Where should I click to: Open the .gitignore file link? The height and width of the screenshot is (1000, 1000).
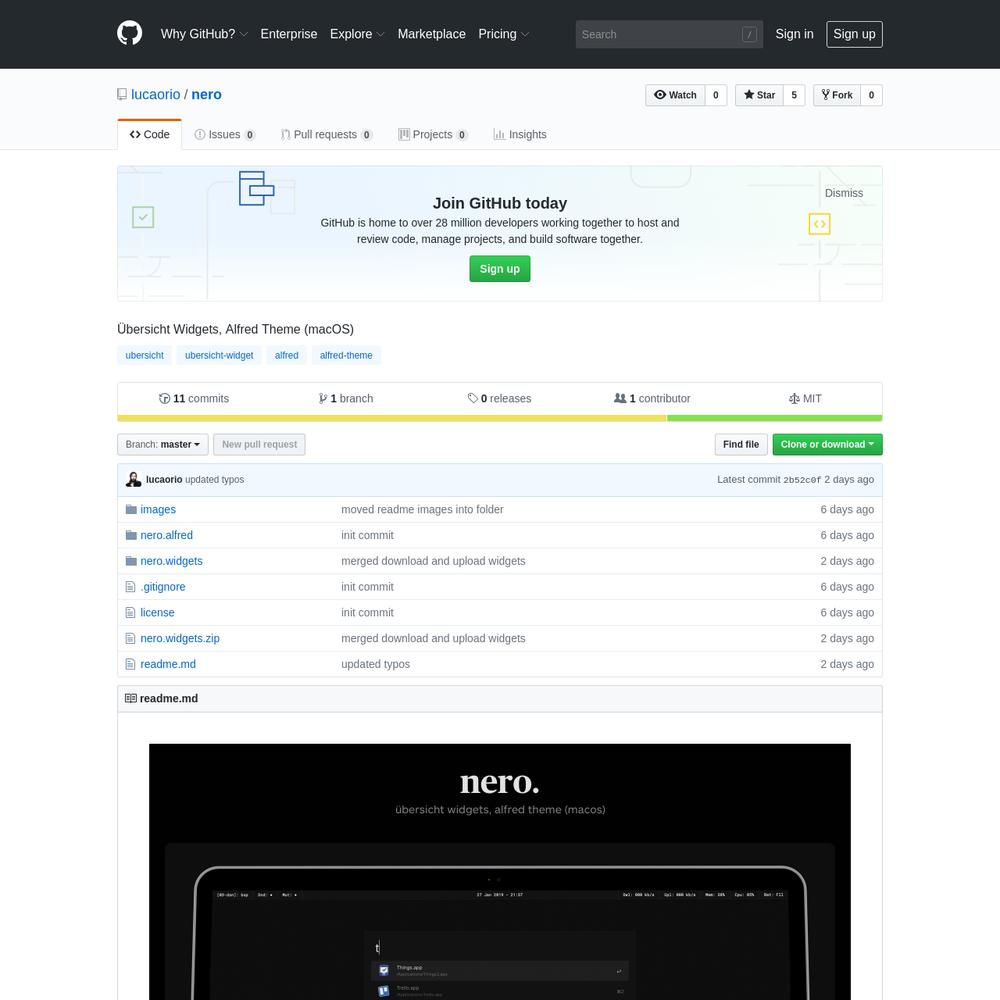[163, 587]
